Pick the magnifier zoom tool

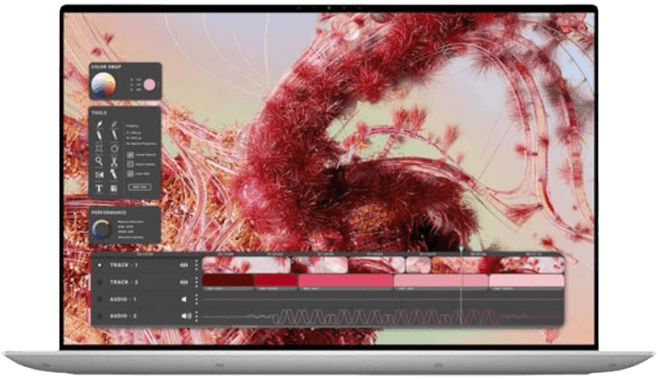99,161
